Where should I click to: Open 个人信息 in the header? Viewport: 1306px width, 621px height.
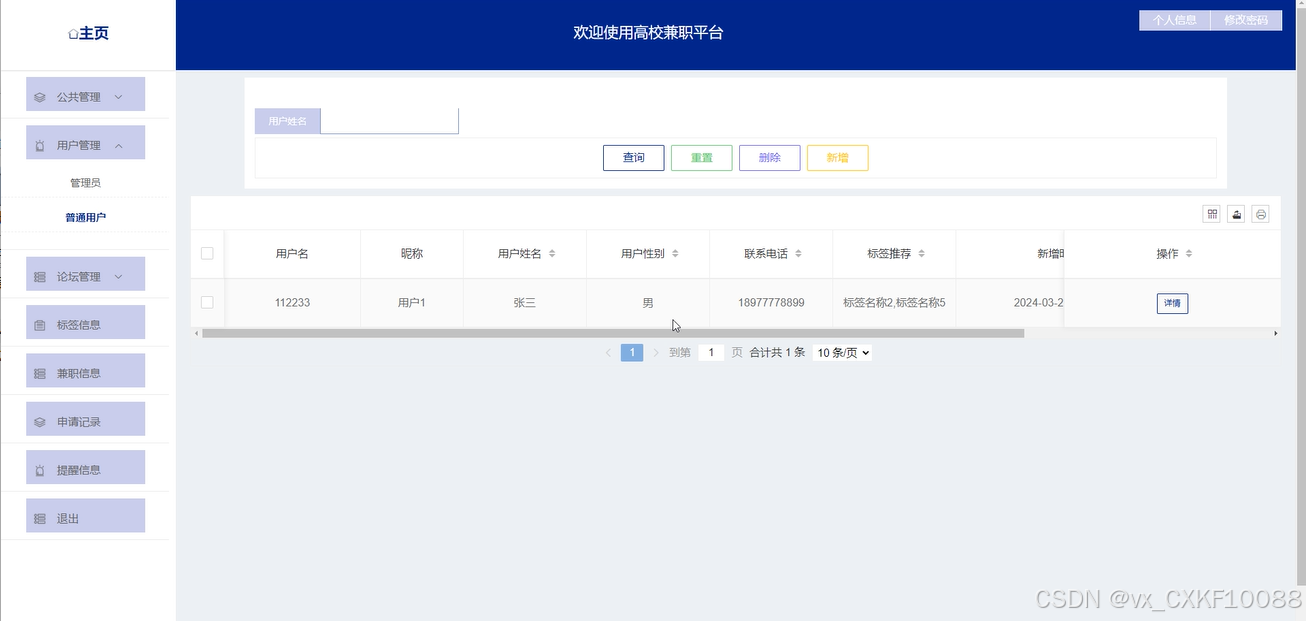click(x=1175, y=20)
